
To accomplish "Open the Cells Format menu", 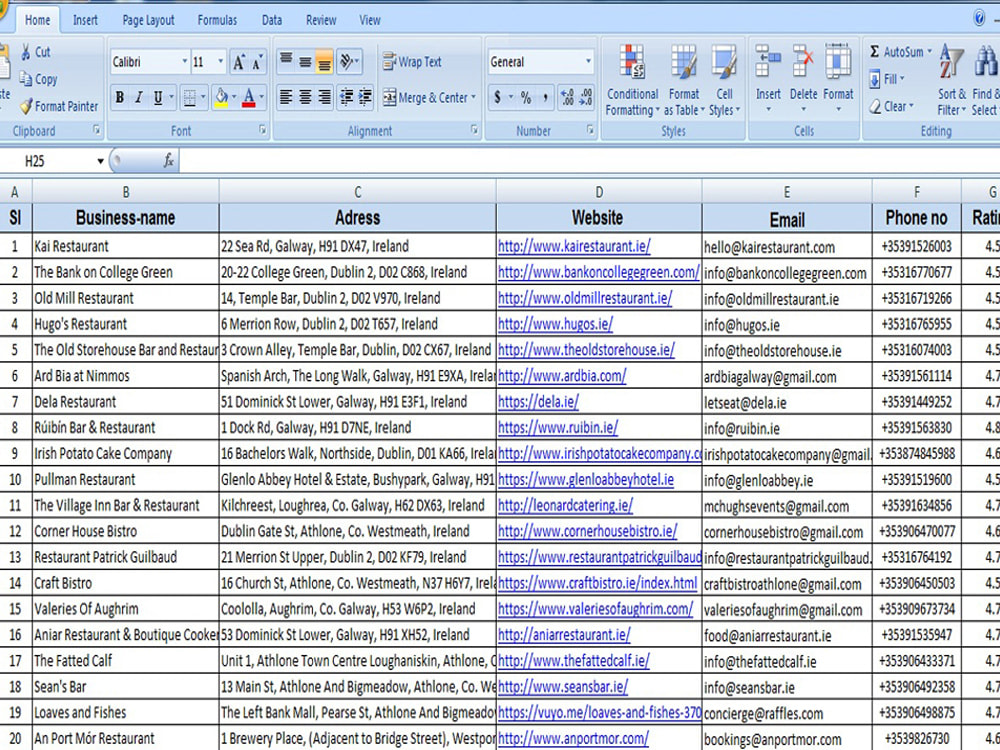I will [x=838, y=78].
